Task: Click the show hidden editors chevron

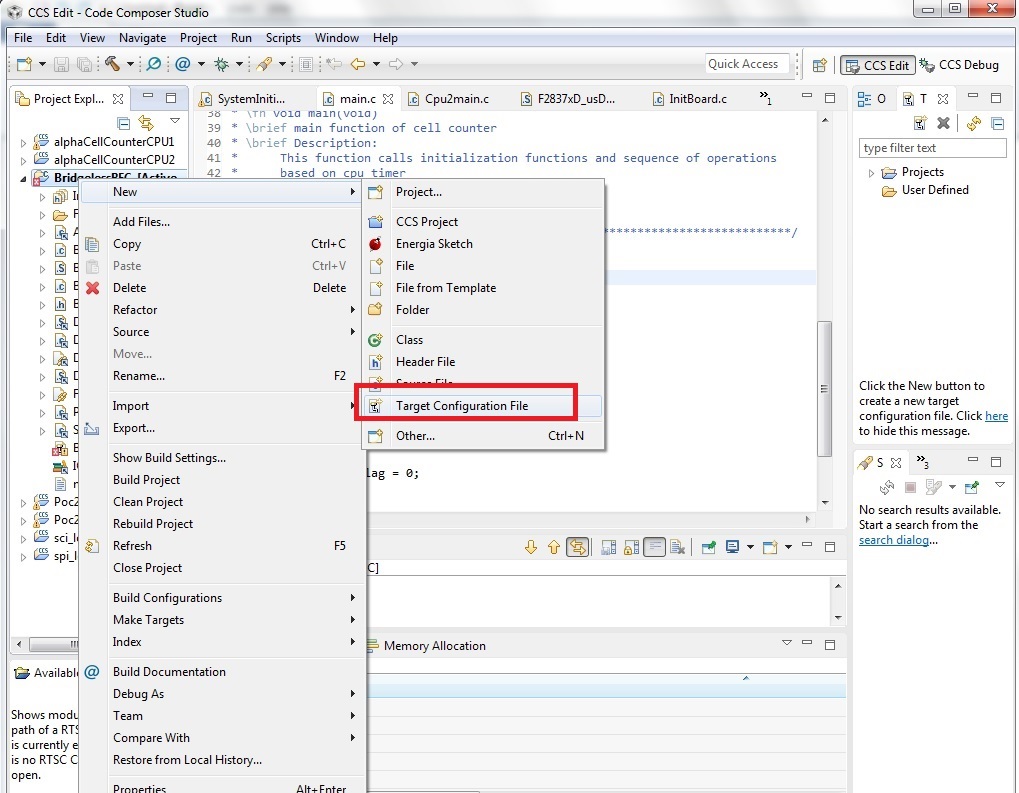Action: (766, 98)
